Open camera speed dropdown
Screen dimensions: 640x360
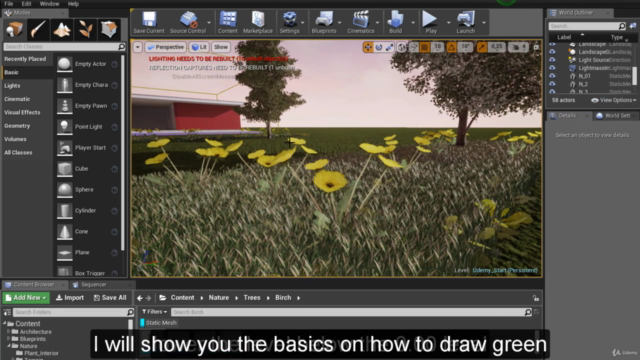[x=519, y=47]
